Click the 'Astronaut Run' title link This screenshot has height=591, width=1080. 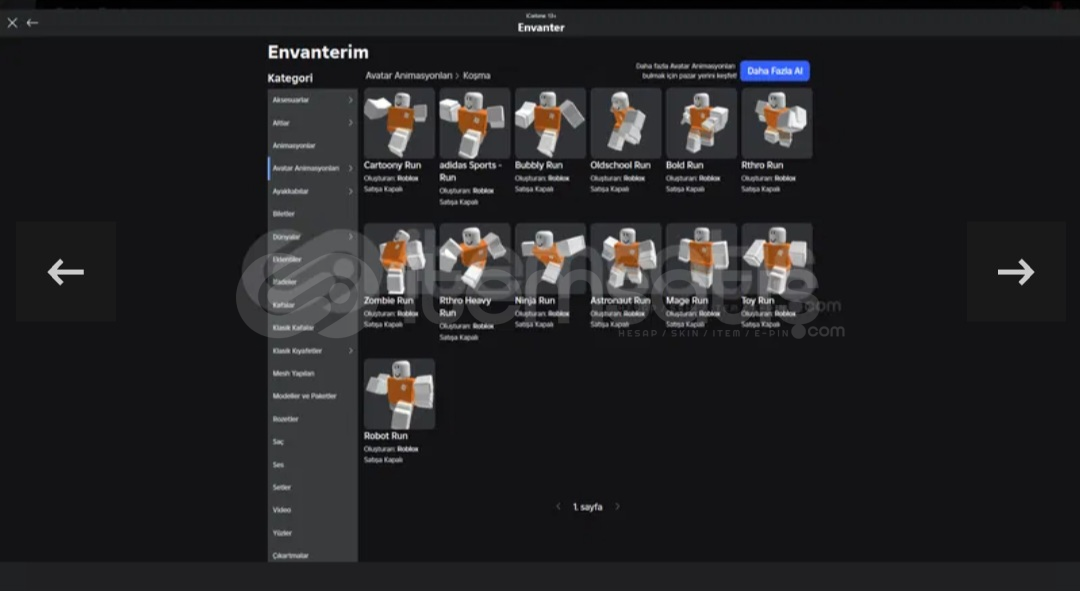pos(620,301)
